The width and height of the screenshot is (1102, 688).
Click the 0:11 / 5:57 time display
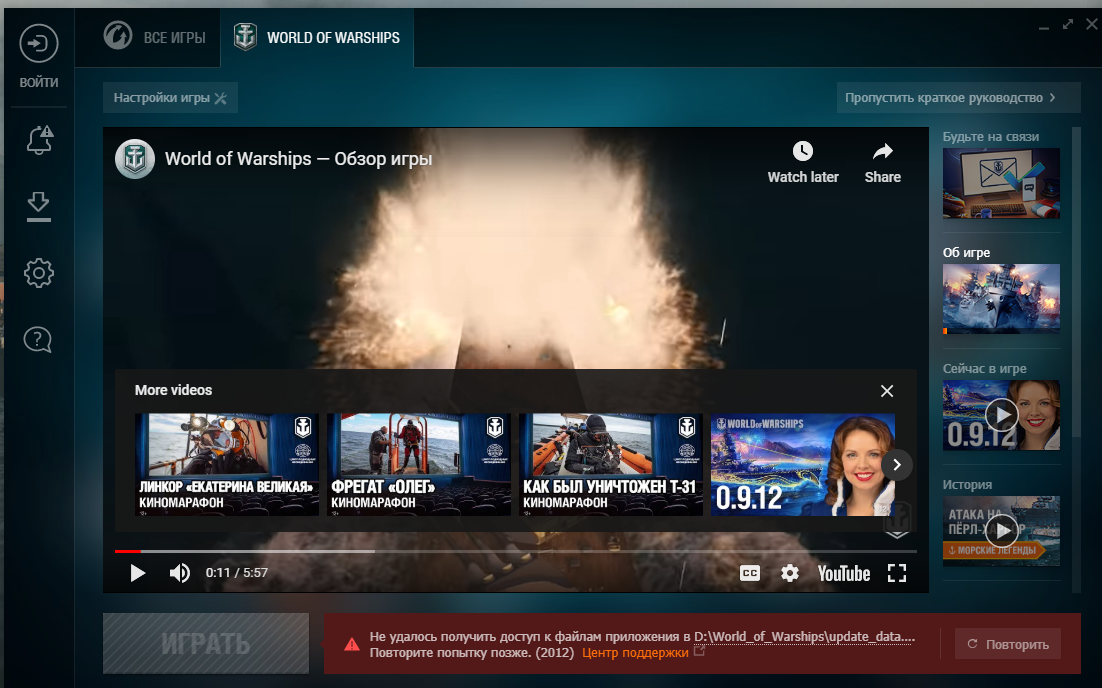pos(237,573)
